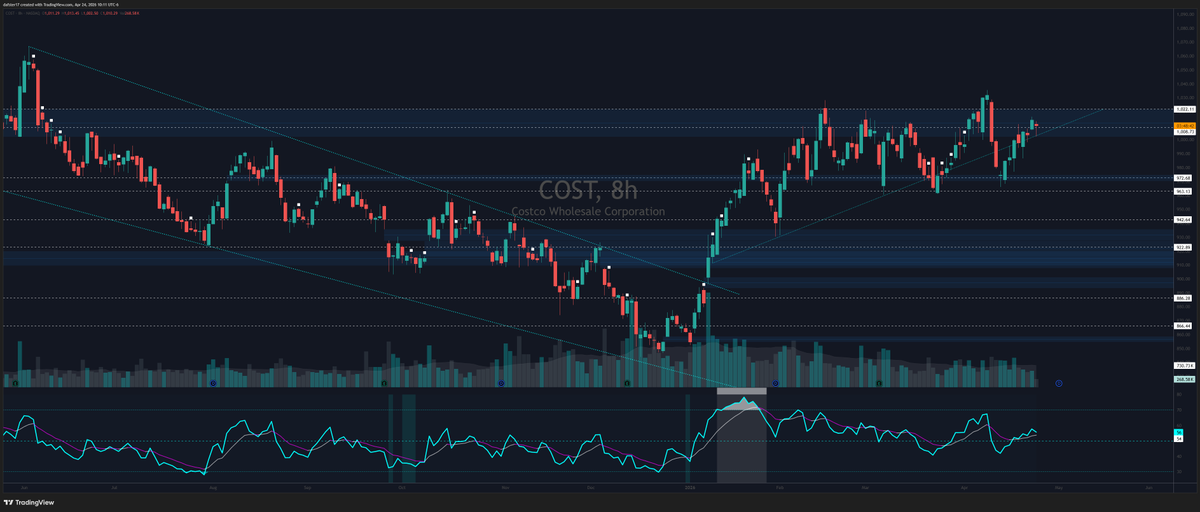Open the blue event marker near Aug
Viewport: 1200px width, 512px height.
click(x=213, y=383)
